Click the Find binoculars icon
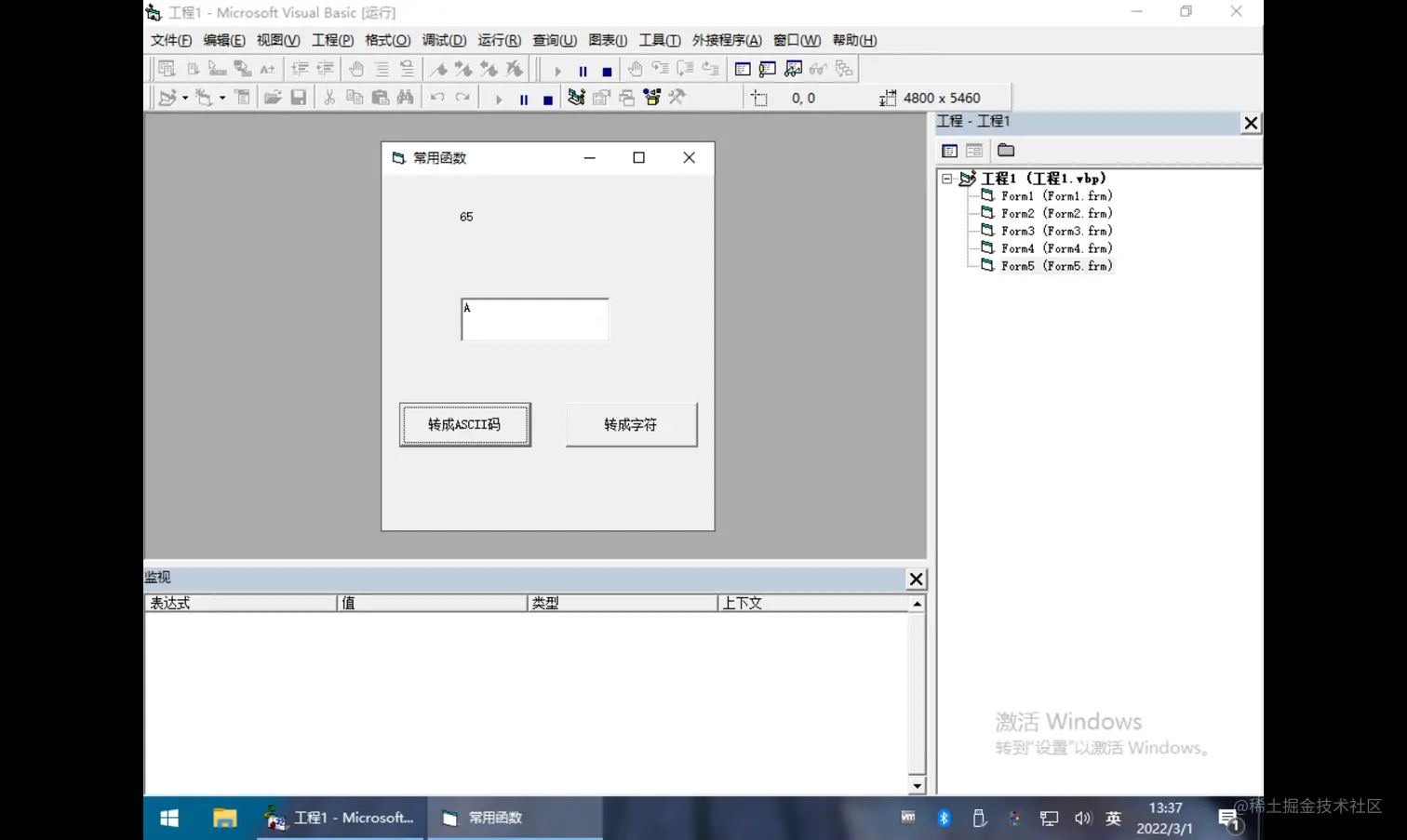This screenshot has height=840, width=1407. tap(405, 97)
